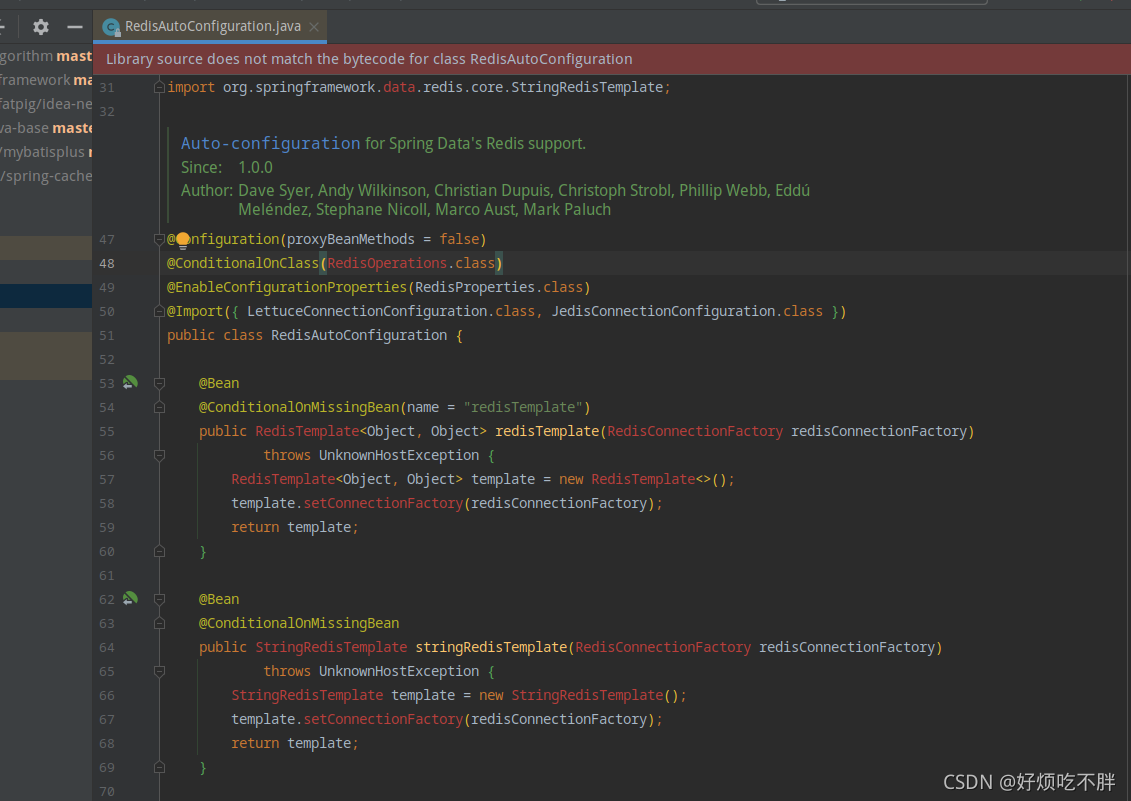The image size is (1131, 801).
Task: Click setConnectionFactory call on line 67
Action: click(x=383, y=719)
